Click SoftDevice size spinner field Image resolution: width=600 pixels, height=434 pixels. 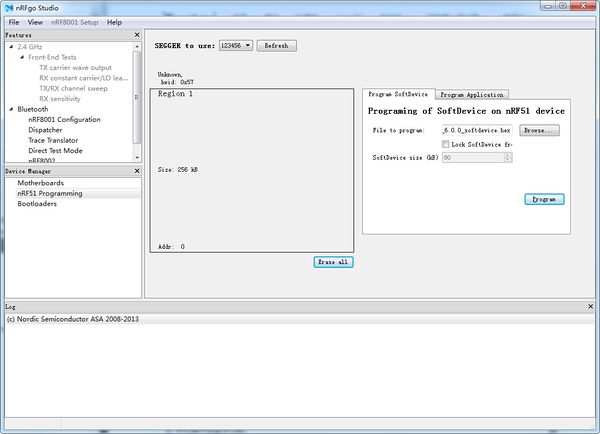click(x=477, y=157)
